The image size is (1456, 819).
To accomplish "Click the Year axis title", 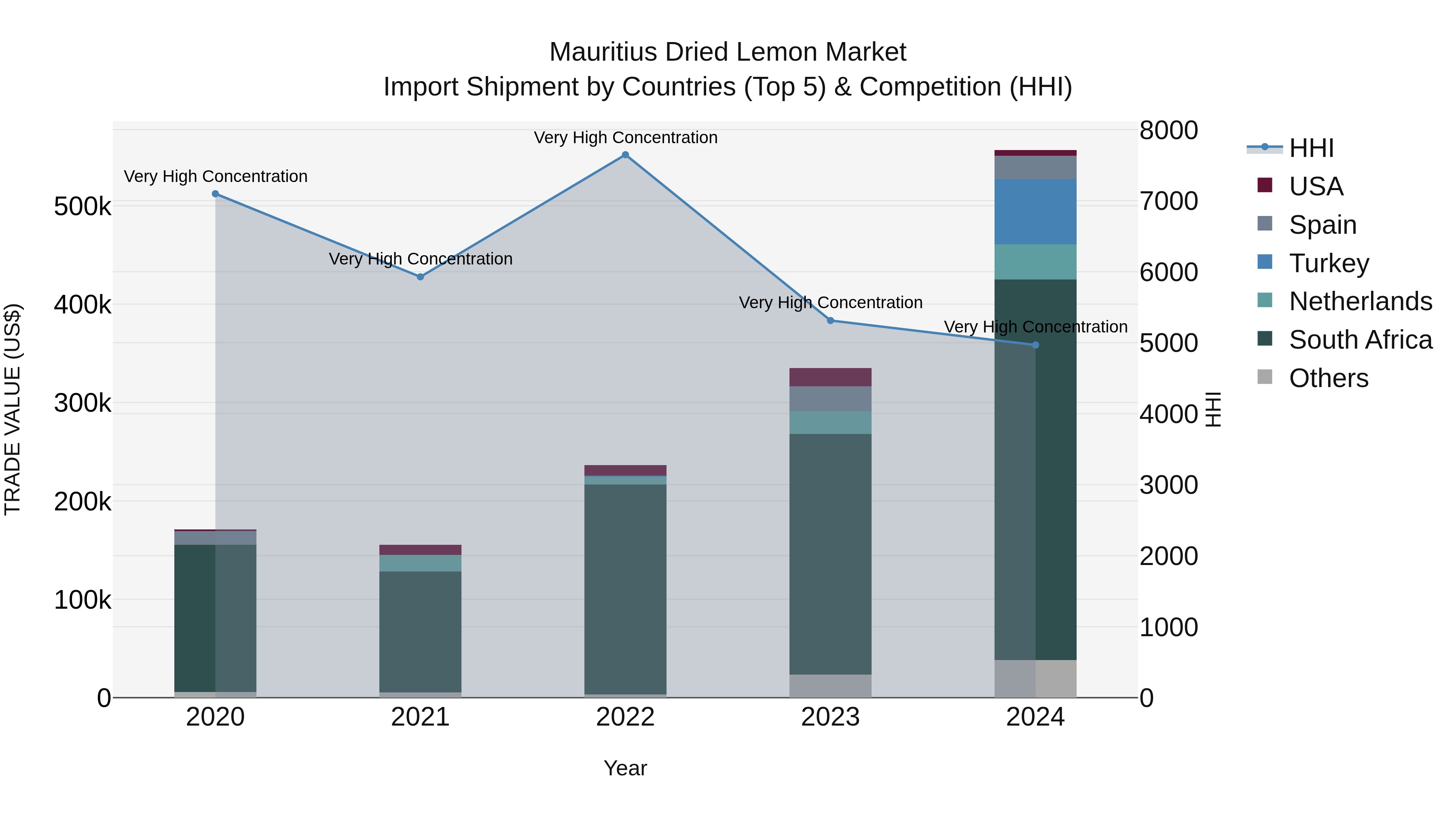I will coord(625,769).
